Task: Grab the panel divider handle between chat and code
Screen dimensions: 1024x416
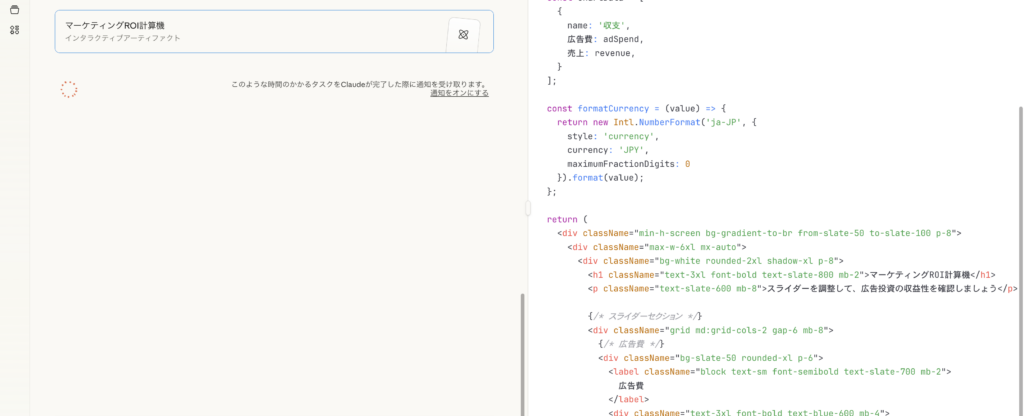Action: coord(527,208)
